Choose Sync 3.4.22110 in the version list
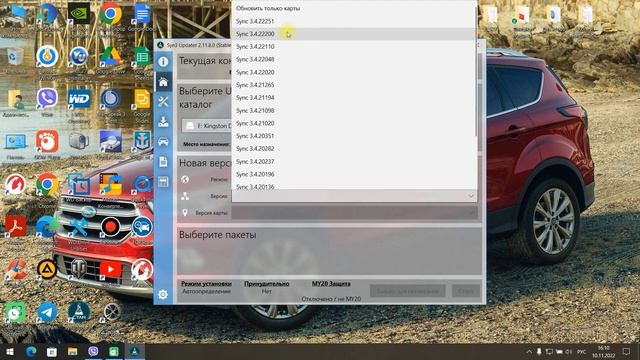The width and height of the screenshot is (640, 360). [x=353, y=47]
